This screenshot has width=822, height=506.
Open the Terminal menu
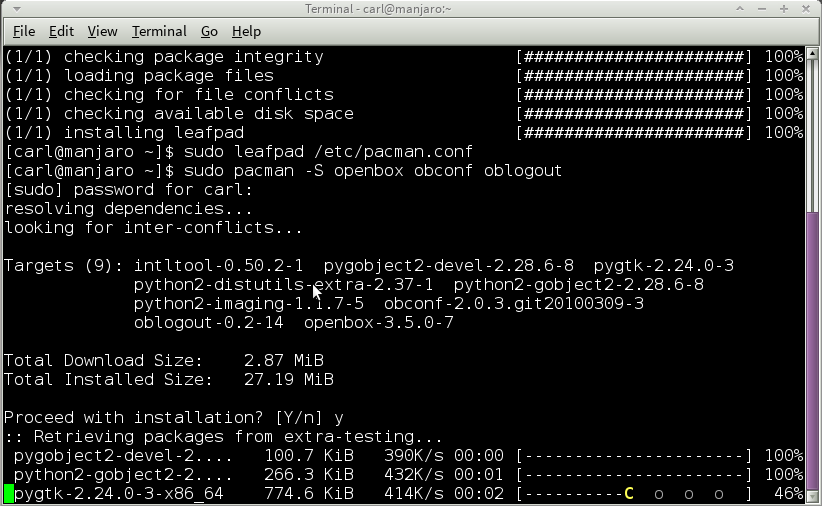(x=158, y=31)
